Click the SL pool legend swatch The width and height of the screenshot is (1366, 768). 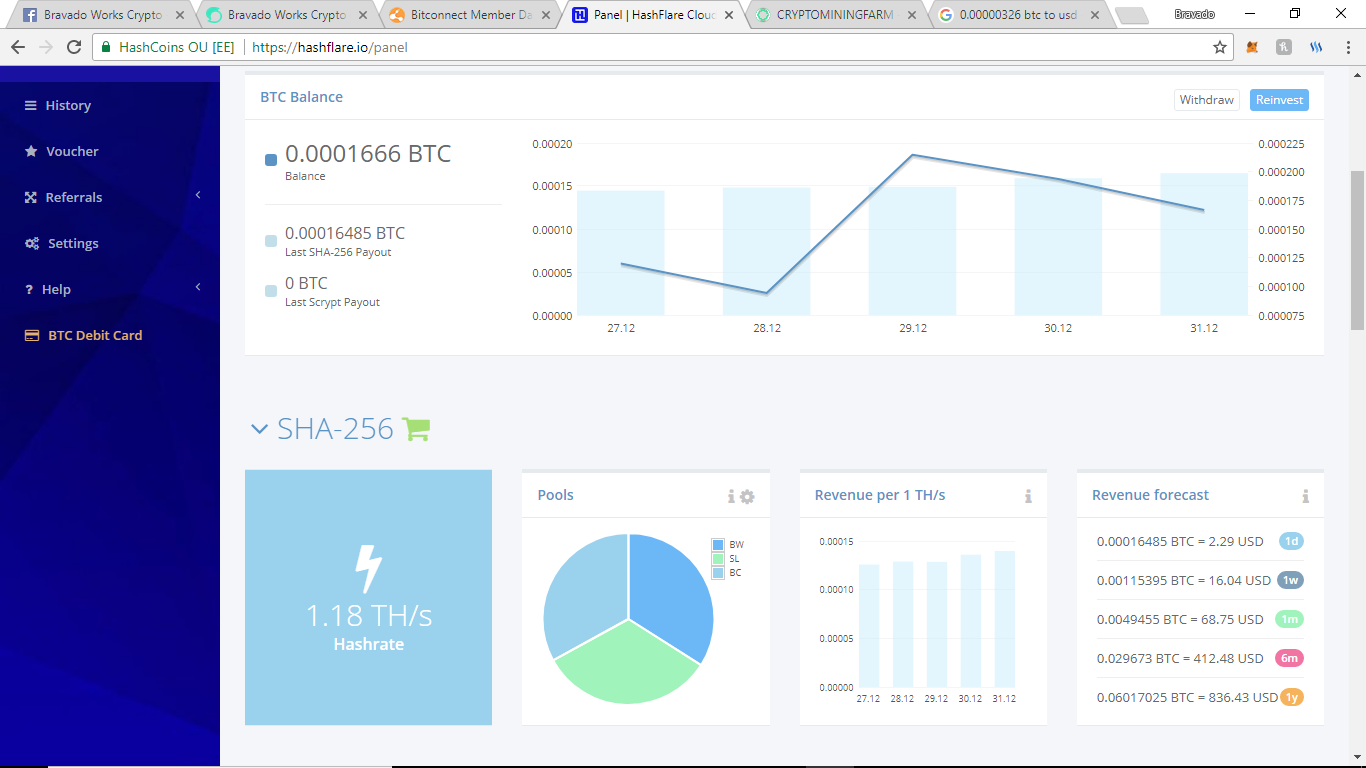pos(717,559)
